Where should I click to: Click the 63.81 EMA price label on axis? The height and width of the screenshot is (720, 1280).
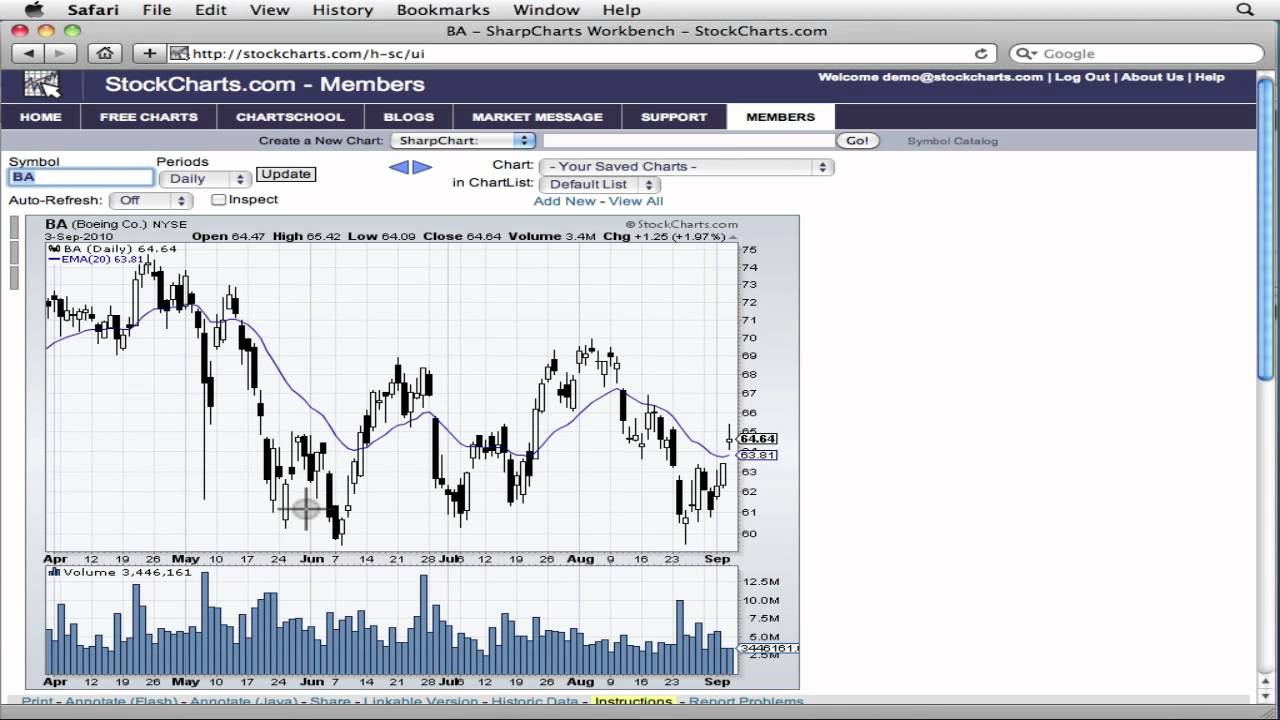[757, 455]
